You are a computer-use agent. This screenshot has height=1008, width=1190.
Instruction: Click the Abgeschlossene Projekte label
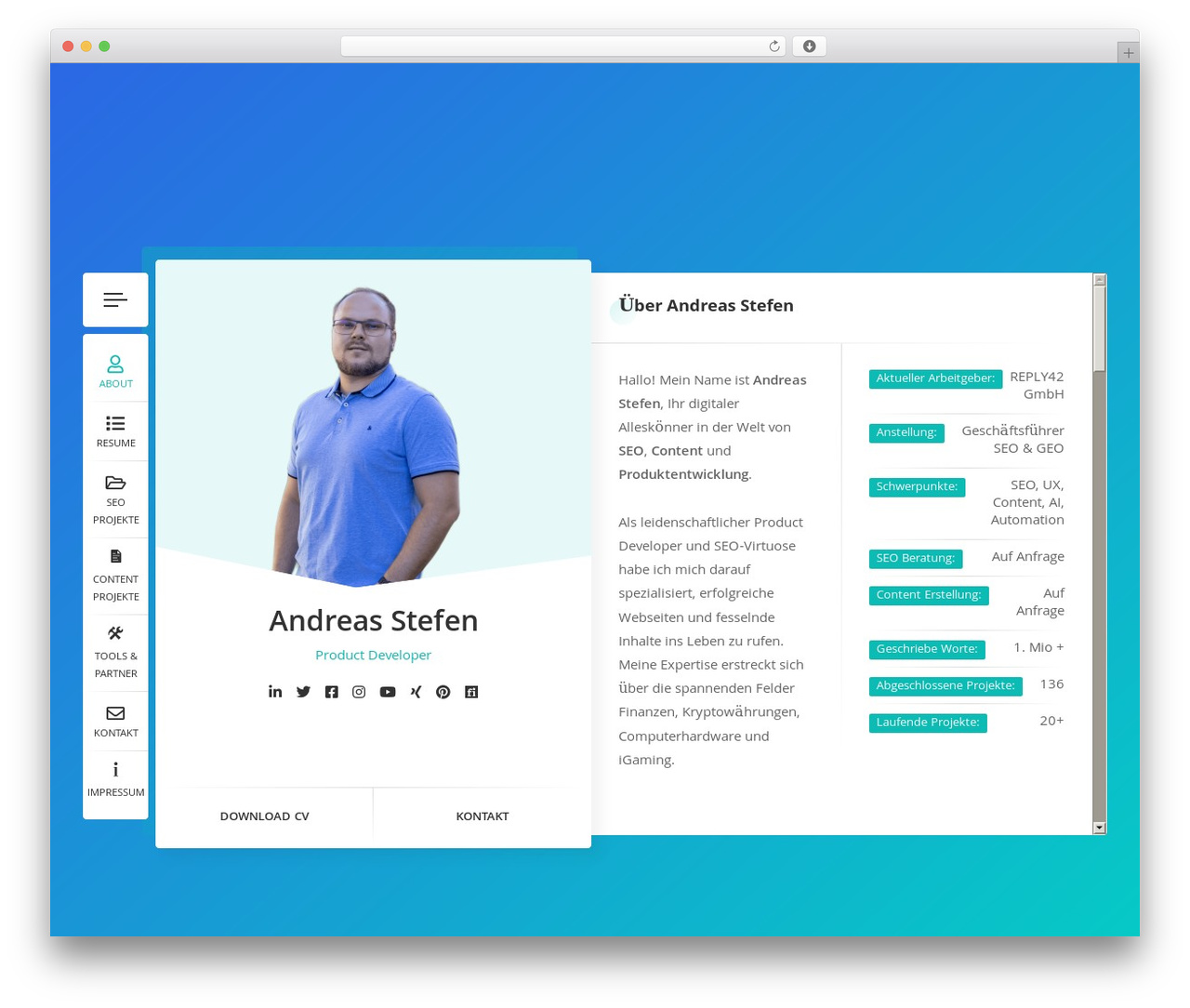[x=945, y=685]
